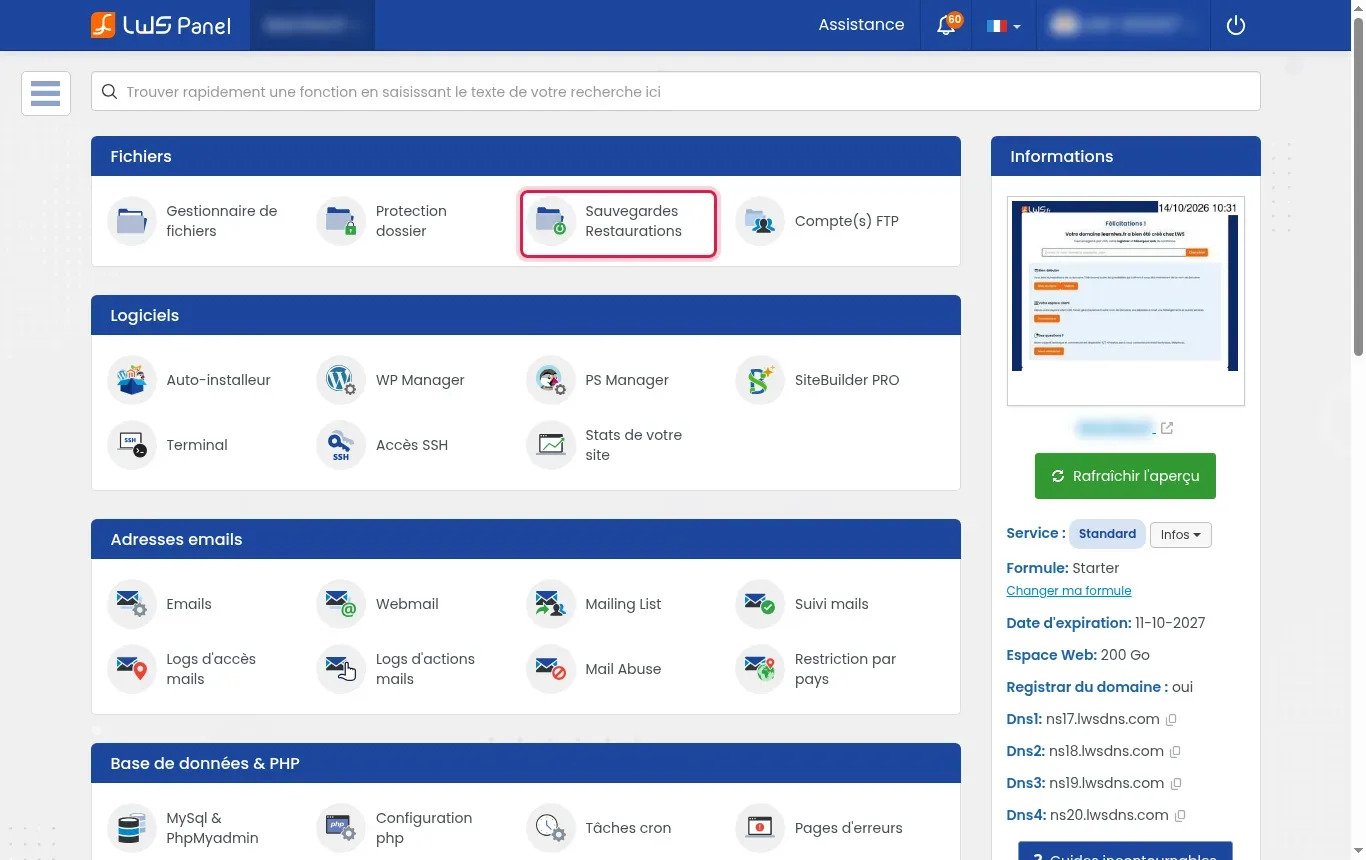
Task: Focus the function search field
Action: 676,92
